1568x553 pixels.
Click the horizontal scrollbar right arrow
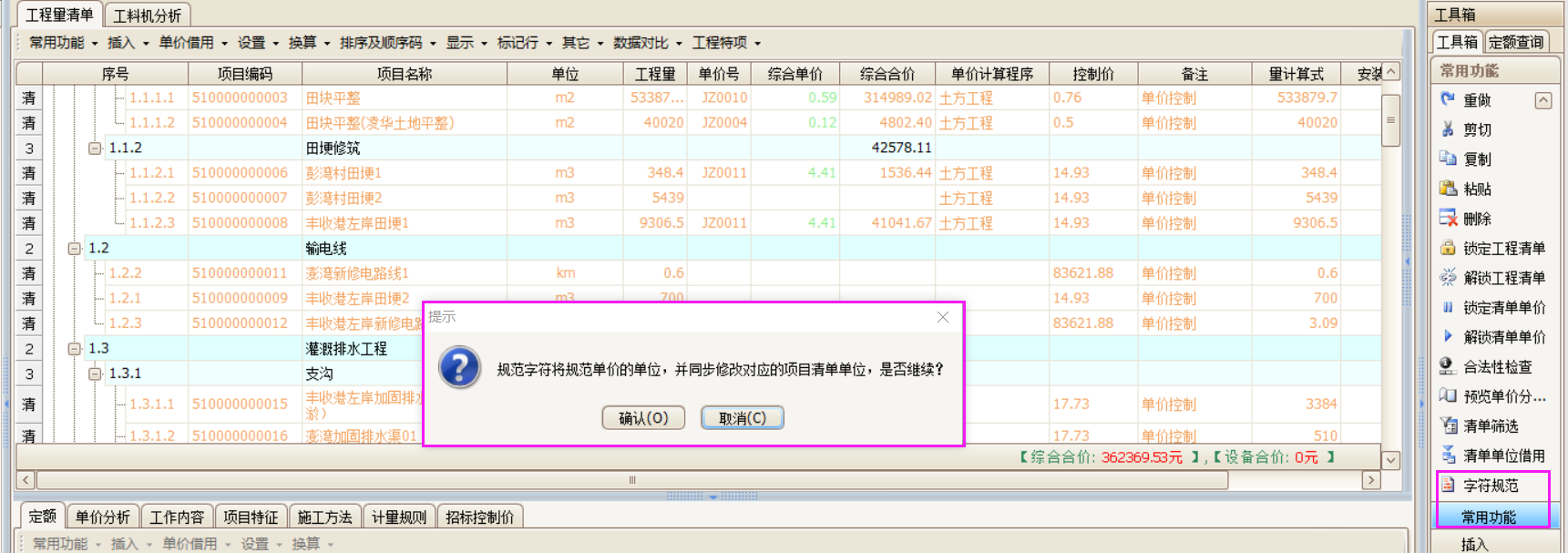tap(1371, 480)
